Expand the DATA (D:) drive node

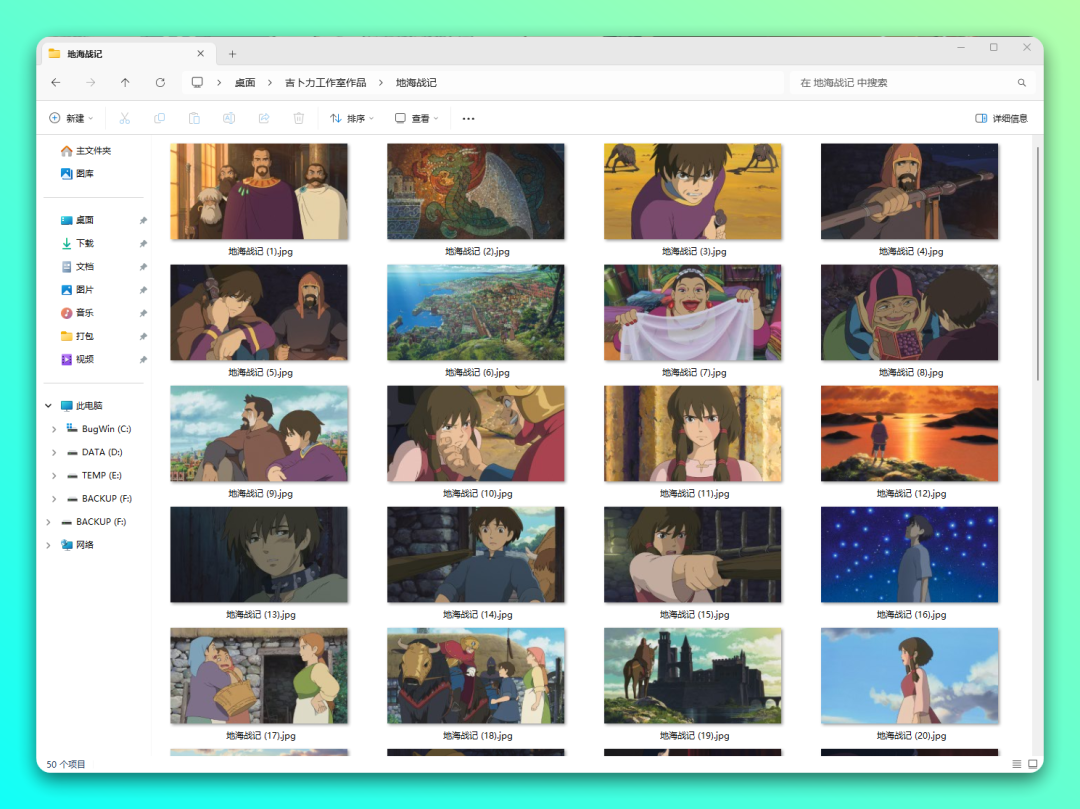(x=54, y=452)
